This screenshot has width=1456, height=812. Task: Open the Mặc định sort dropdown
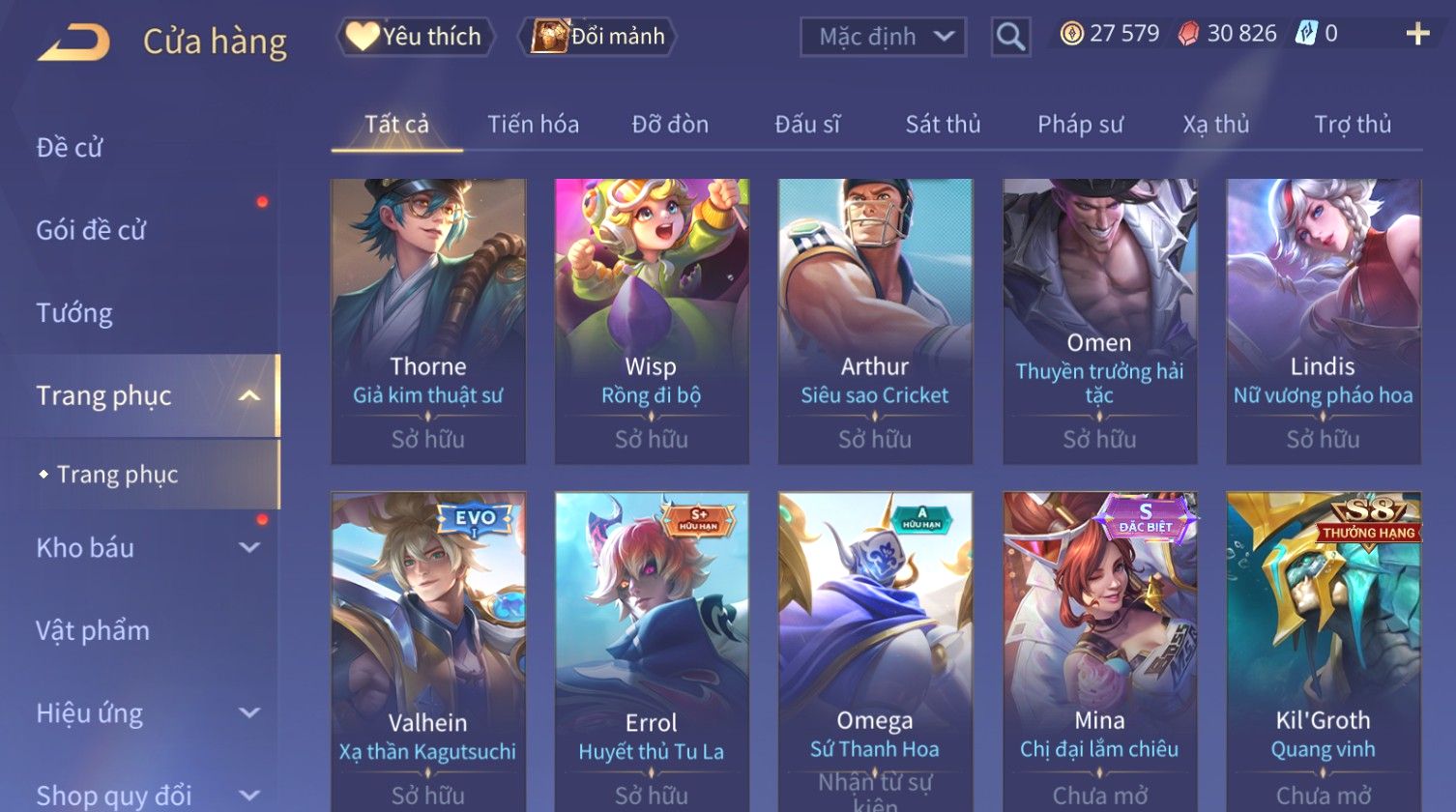pos(883,37)
